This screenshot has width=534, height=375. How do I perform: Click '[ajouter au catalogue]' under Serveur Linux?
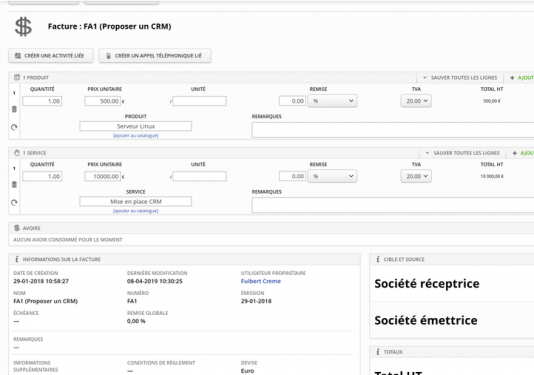click(136, 136)
